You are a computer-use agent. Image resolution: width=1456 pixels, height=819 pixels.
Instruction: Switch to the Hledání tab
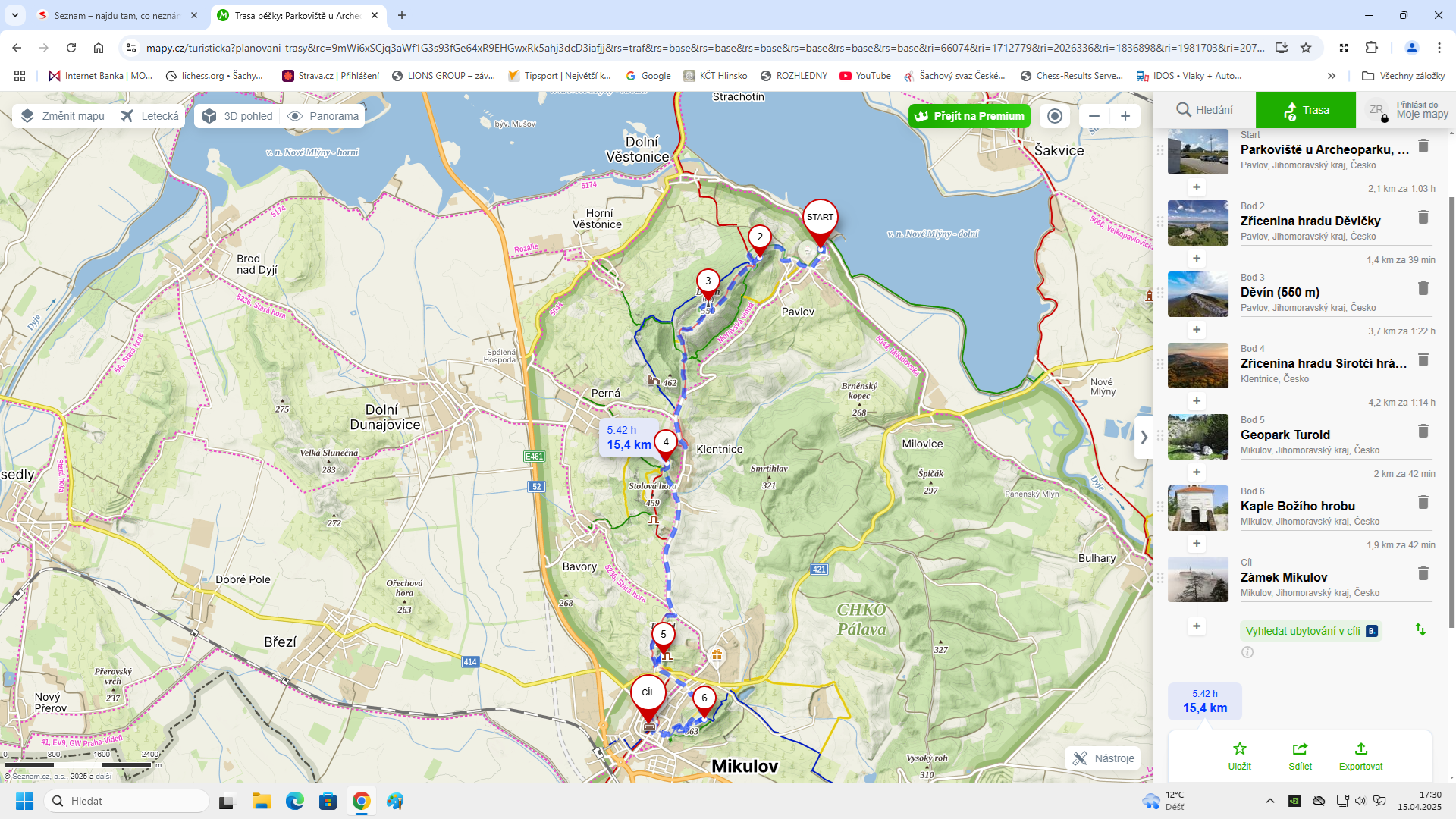coord(1204,110)
